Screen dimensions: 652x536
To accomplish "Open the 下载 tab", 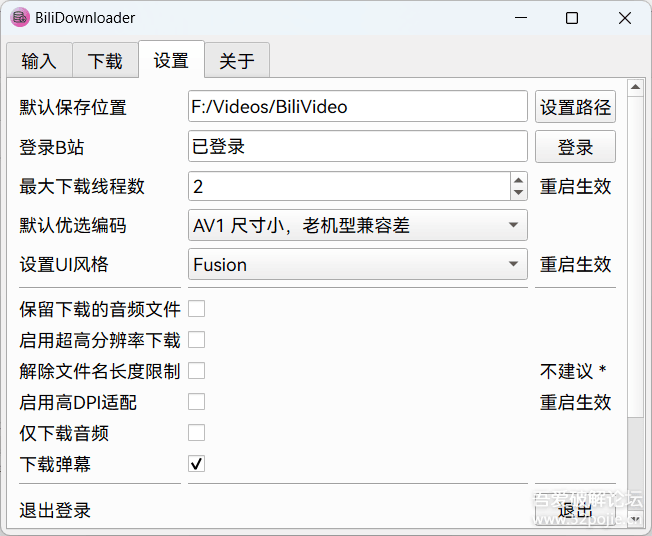I will click(105, 61).
